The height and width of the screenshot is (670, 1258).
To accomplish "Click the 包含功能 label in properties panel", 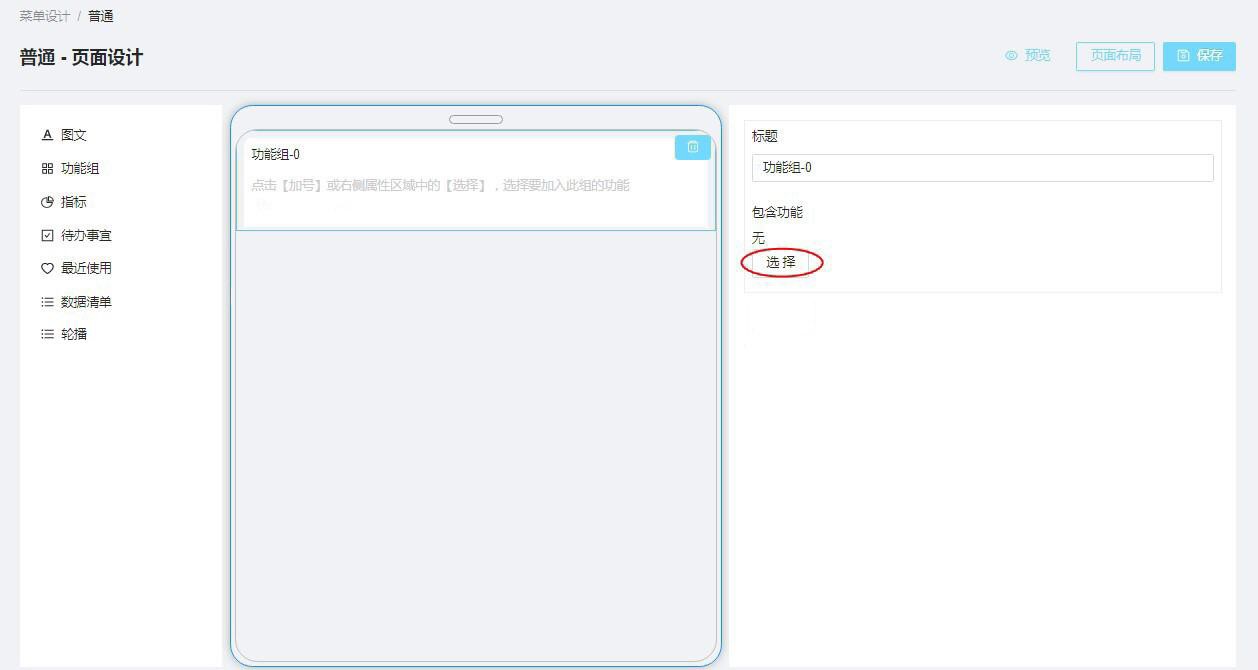I will pos(777,212).
